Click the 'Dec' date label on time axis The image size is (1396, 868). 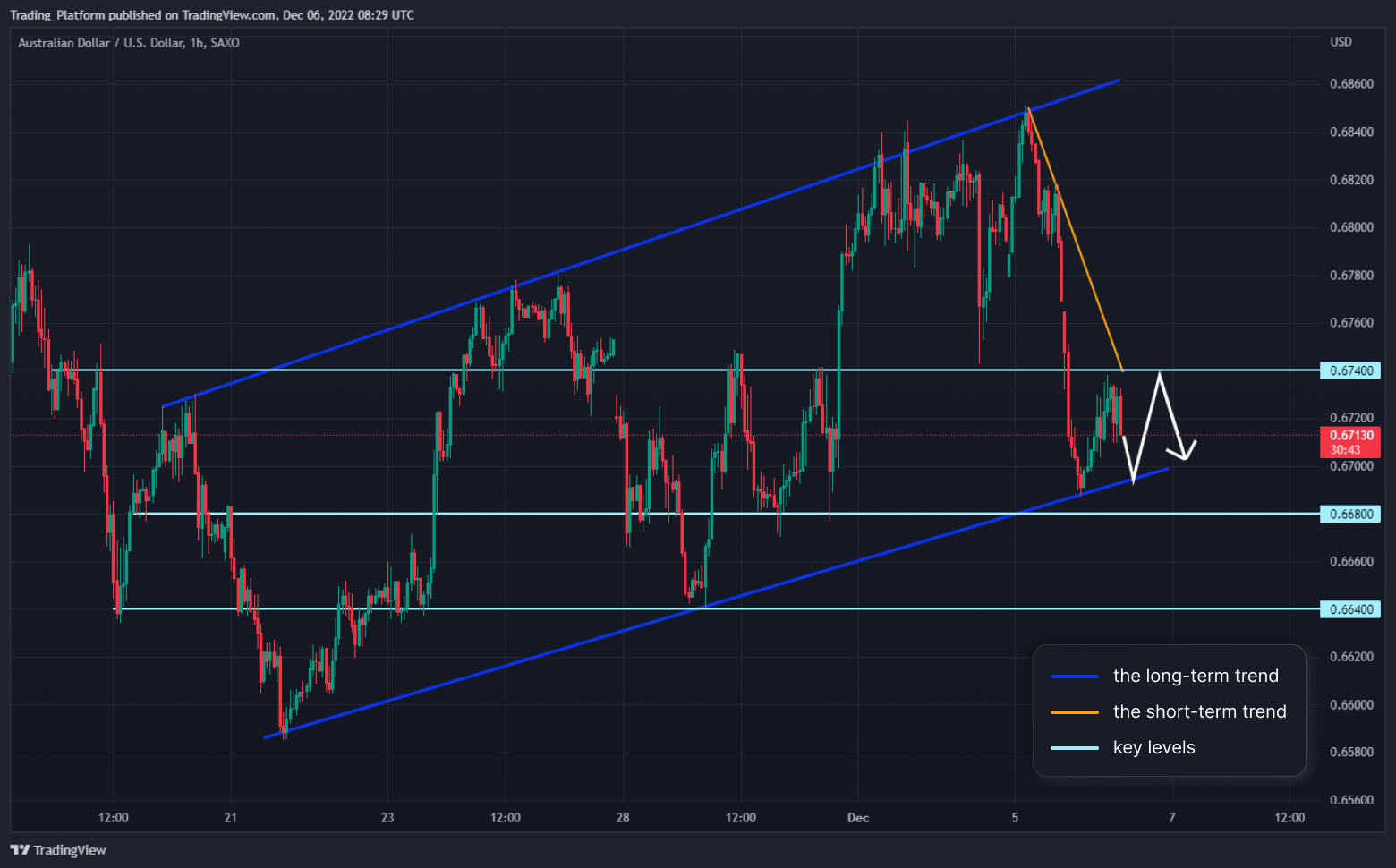click(858, 818)
